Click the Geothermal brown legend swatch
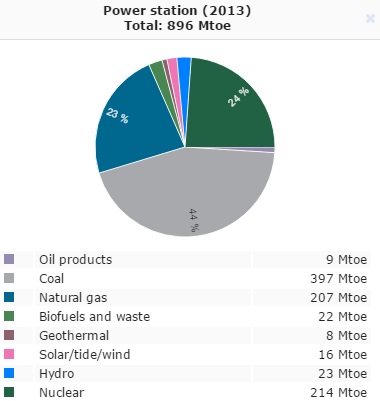 tap(9, 335)
